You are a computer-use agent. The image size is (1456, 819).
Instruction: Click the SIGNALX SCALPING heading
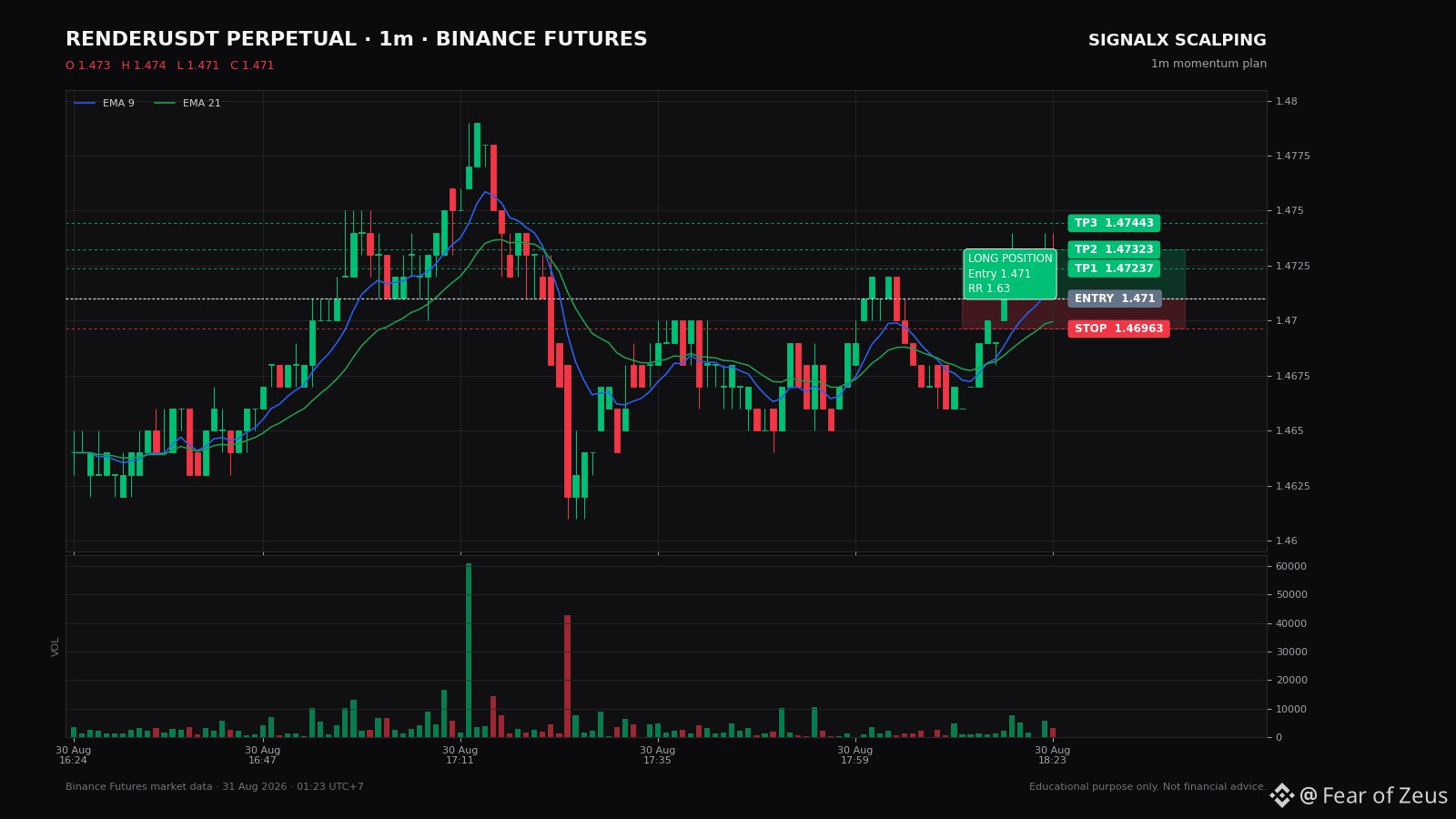pyautogui.click(x=1178, y=41)
